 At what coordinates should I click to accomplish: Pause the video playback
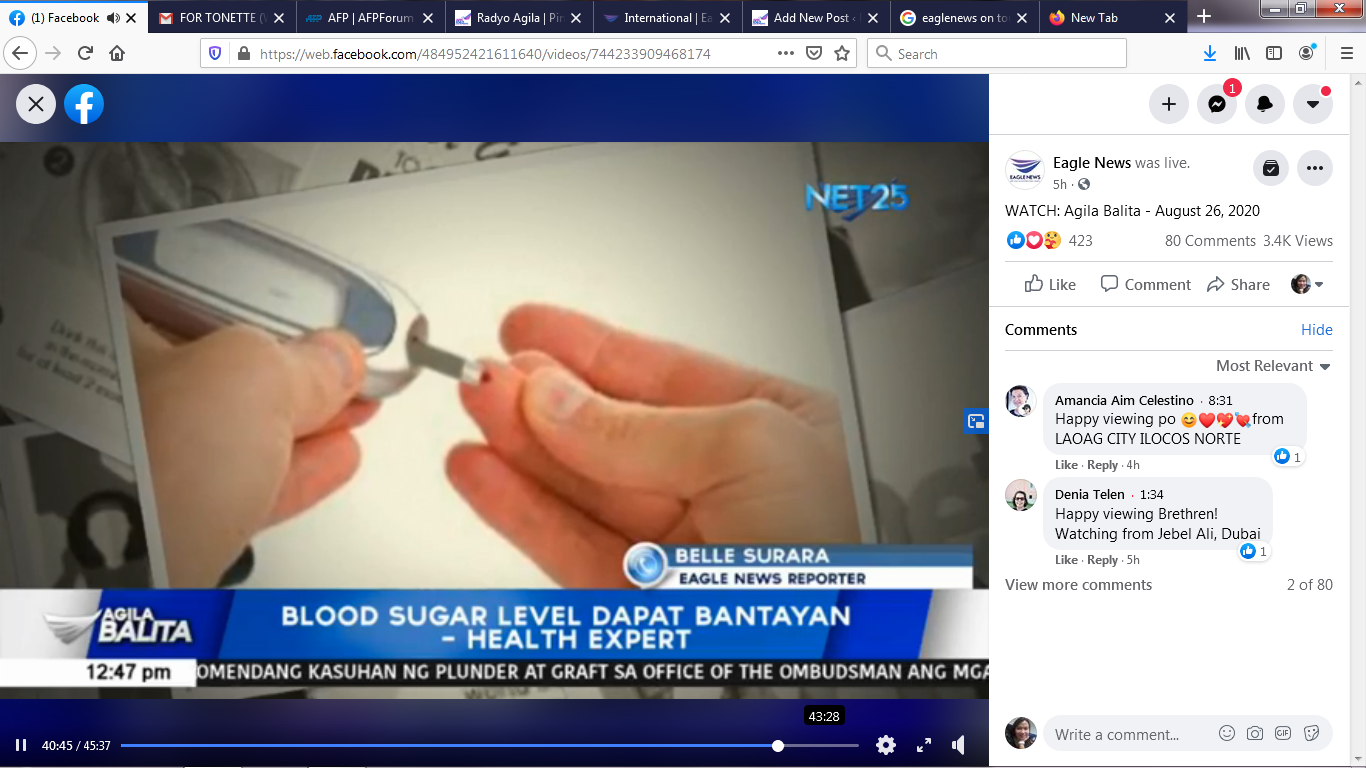tap(21, 745)
